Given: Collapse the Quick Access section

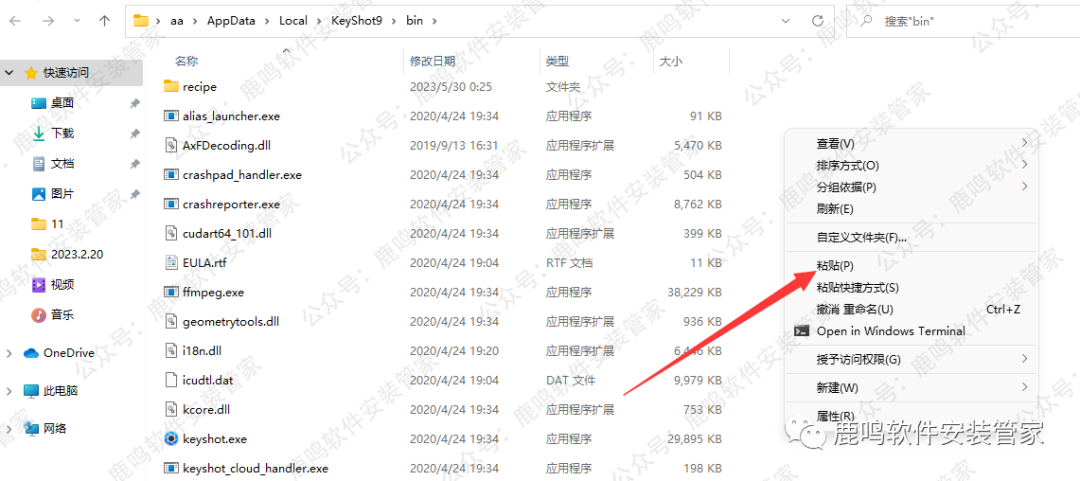Looking at the screenshot, I should tap(10, 73).
